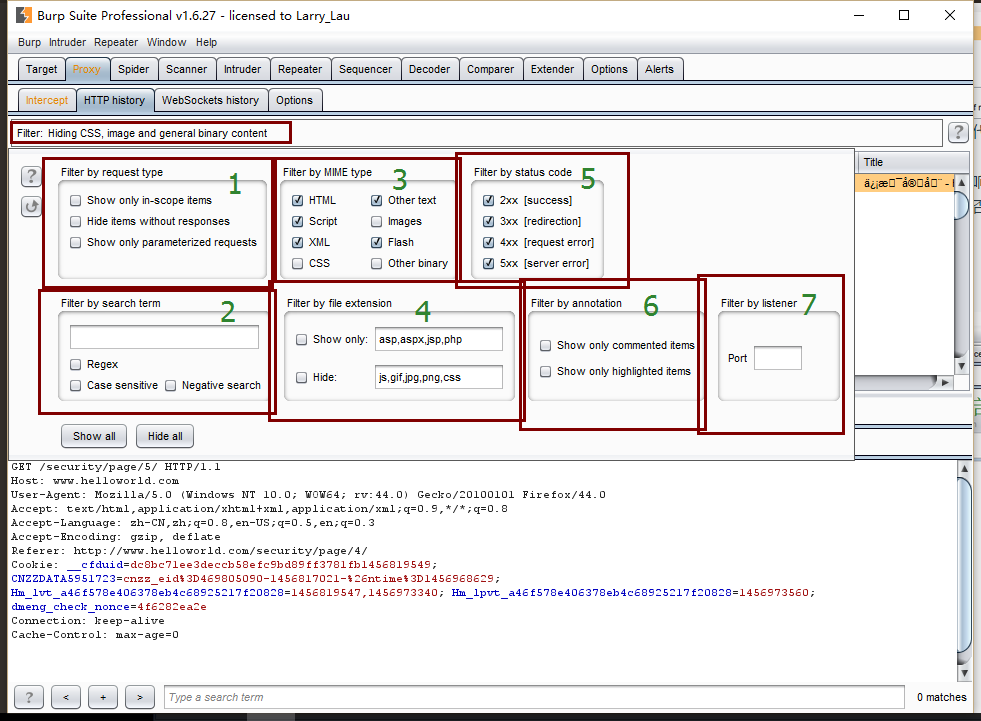Open the Help menu

click(x=206, y=42)
